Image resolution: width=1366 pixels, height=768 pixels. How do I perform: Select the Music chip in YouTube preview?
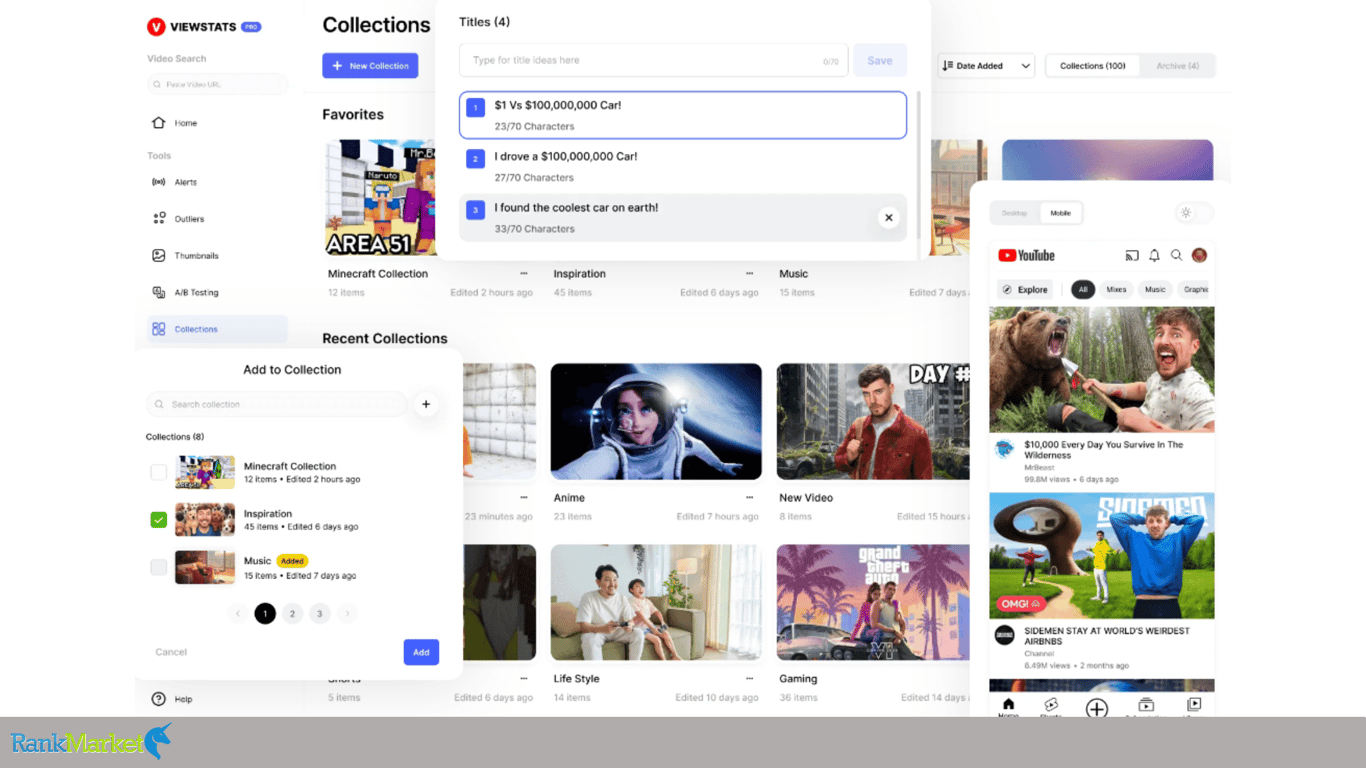(x=1155, y=290)
